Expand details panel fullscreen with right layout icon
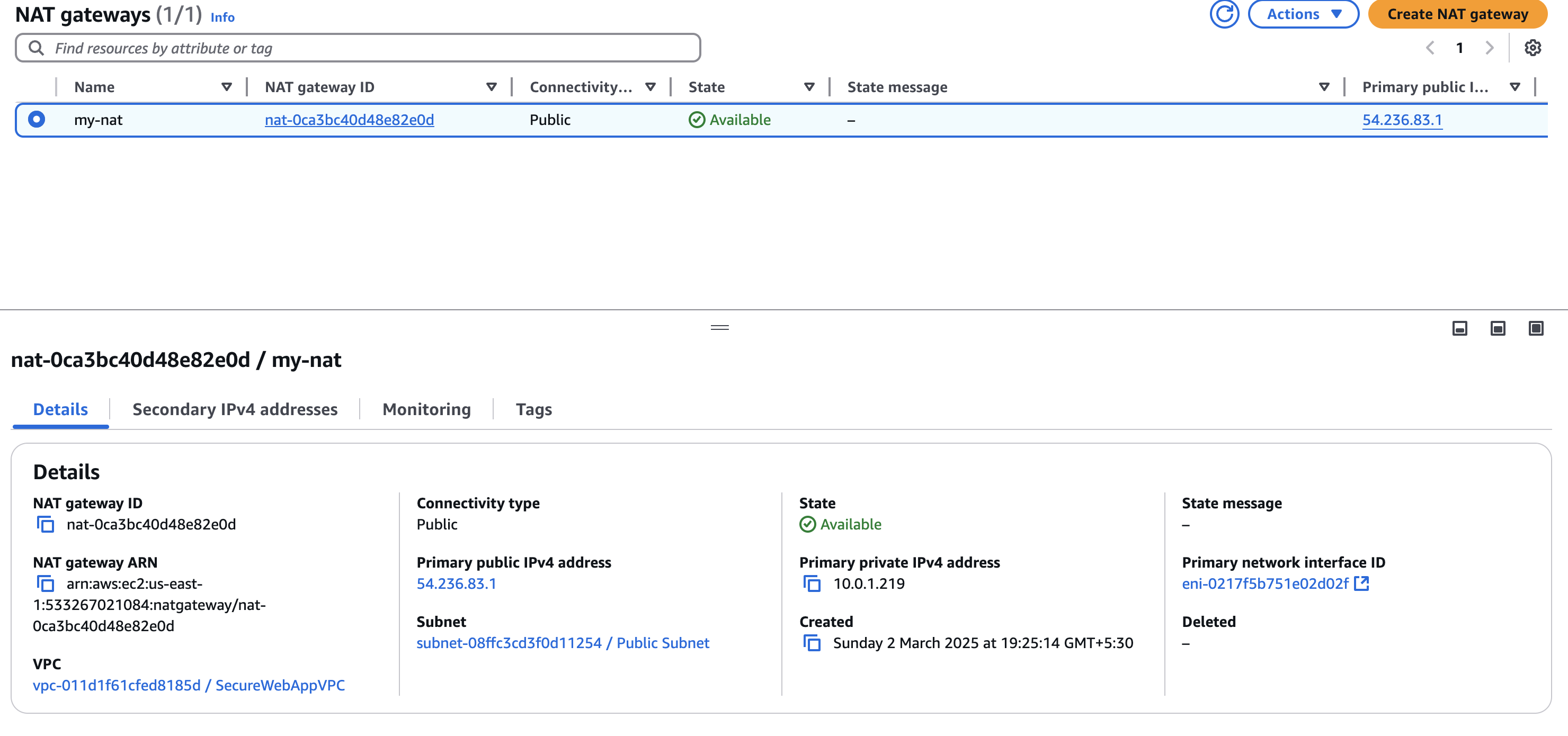 1535,328
